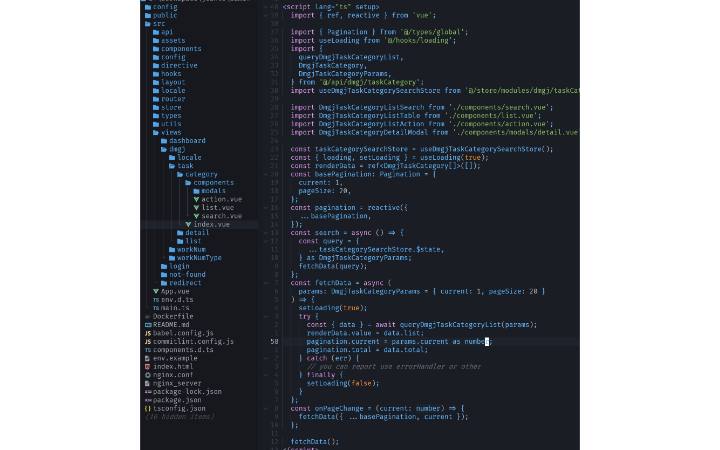This screenshot has height=450, width=720.
Task: Click the folder icon beside assets
Action: pos(156,40)
